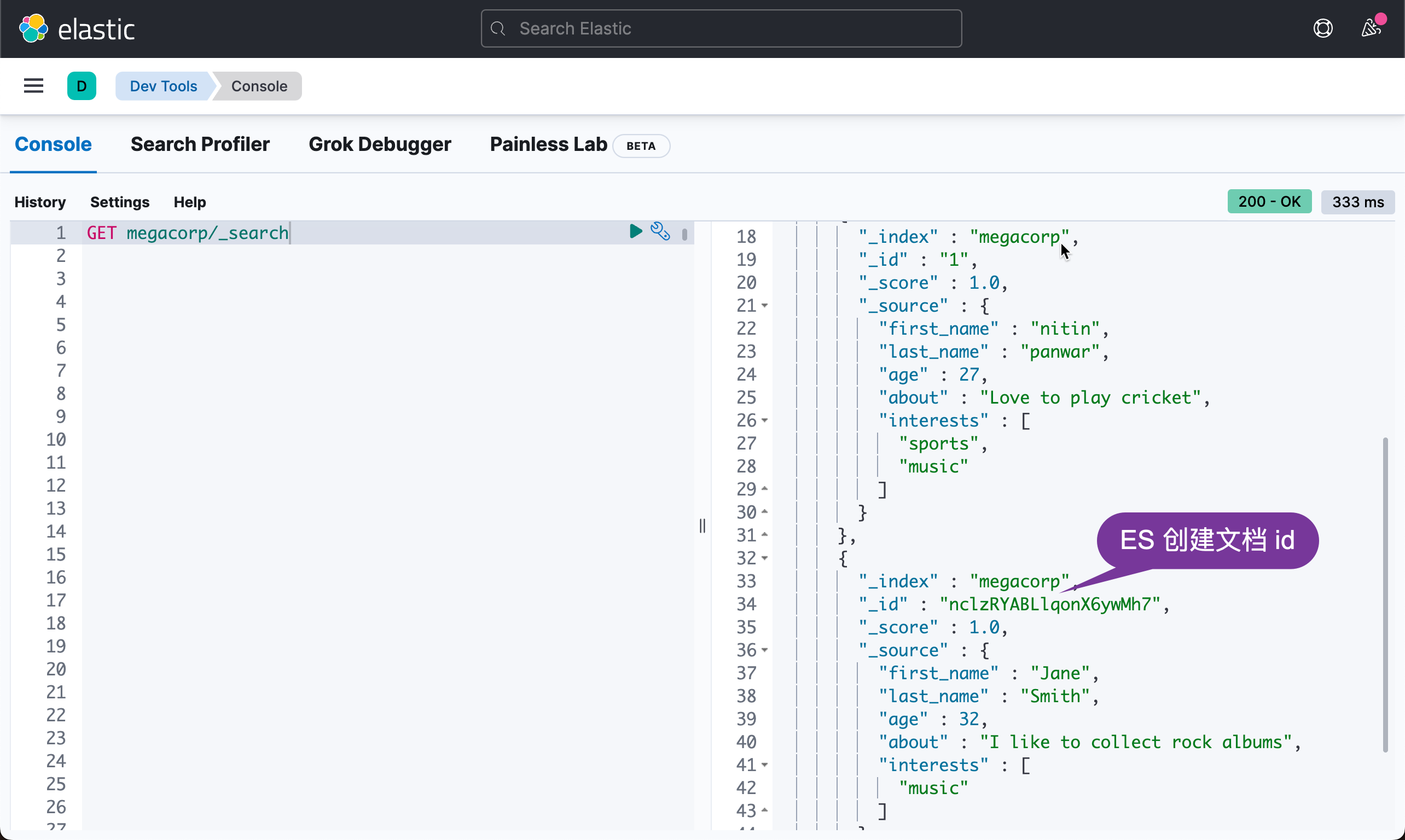Viewport: 1405px width, 840px height.
Task: Open the help life-ring icon
Action: pyautogui.click(x=1322, y=28)
